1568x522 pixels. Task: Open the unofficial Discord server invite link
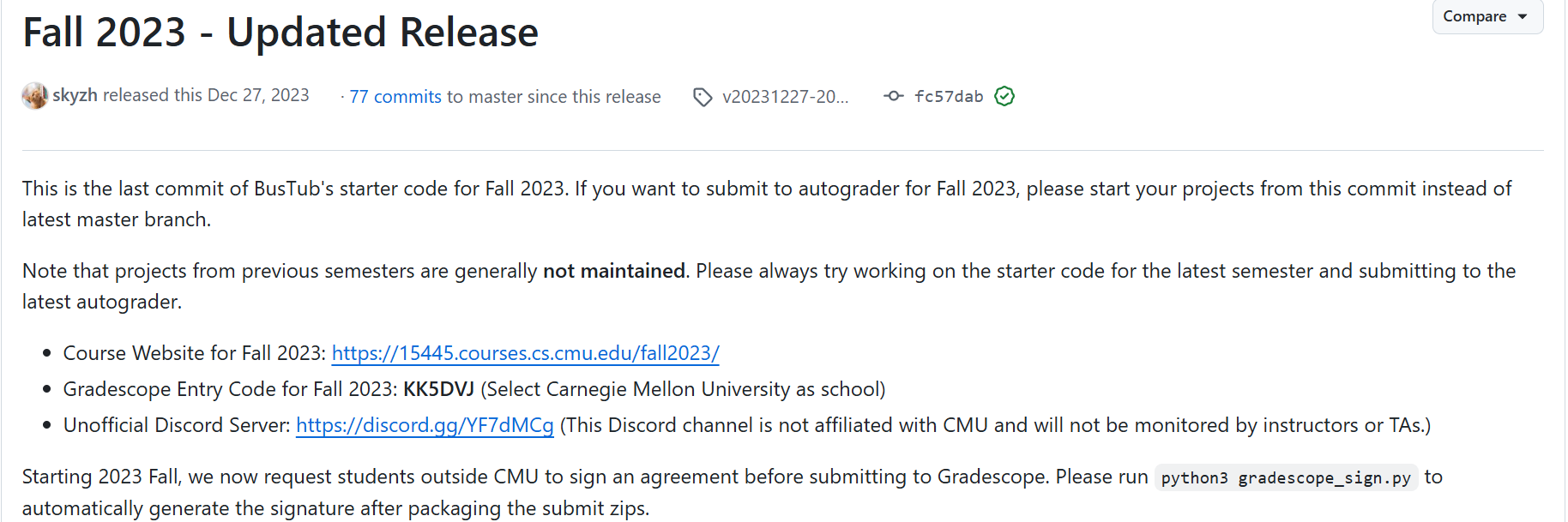click(x=424, y=424)
